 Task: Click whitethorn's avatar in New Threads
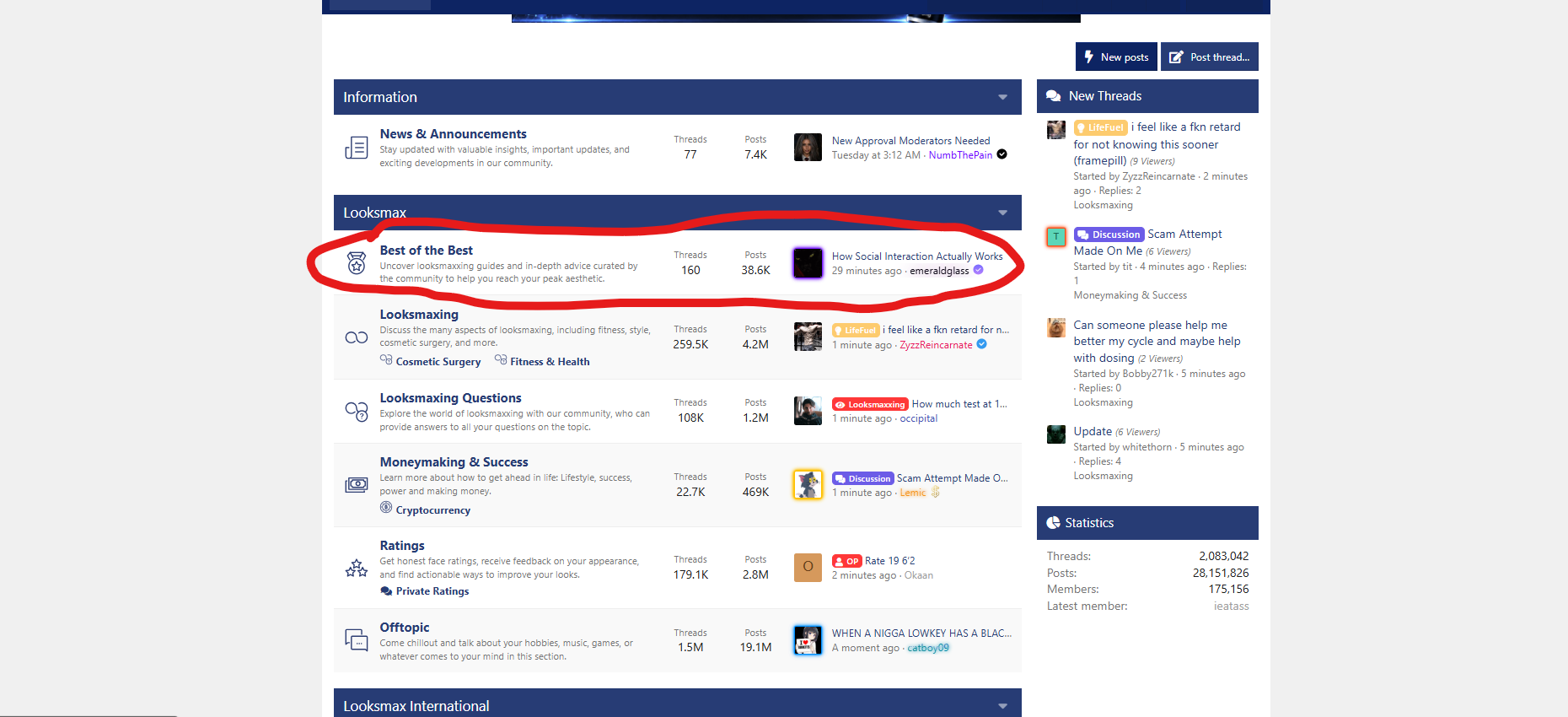click(1056, 434)
